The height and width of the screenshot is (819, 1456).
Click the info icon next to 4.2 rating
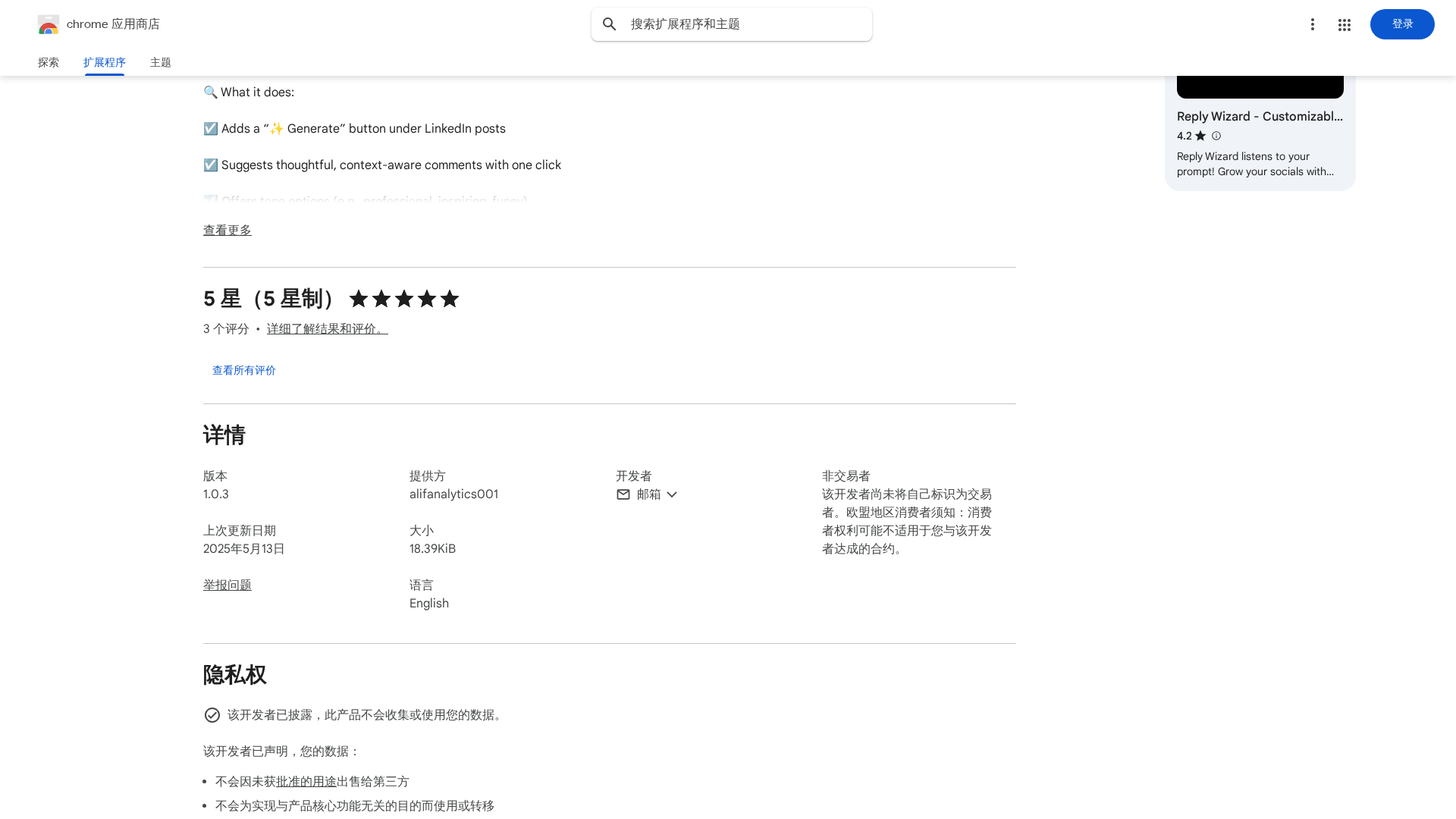pyautogui.click(x=1216, y=136)
